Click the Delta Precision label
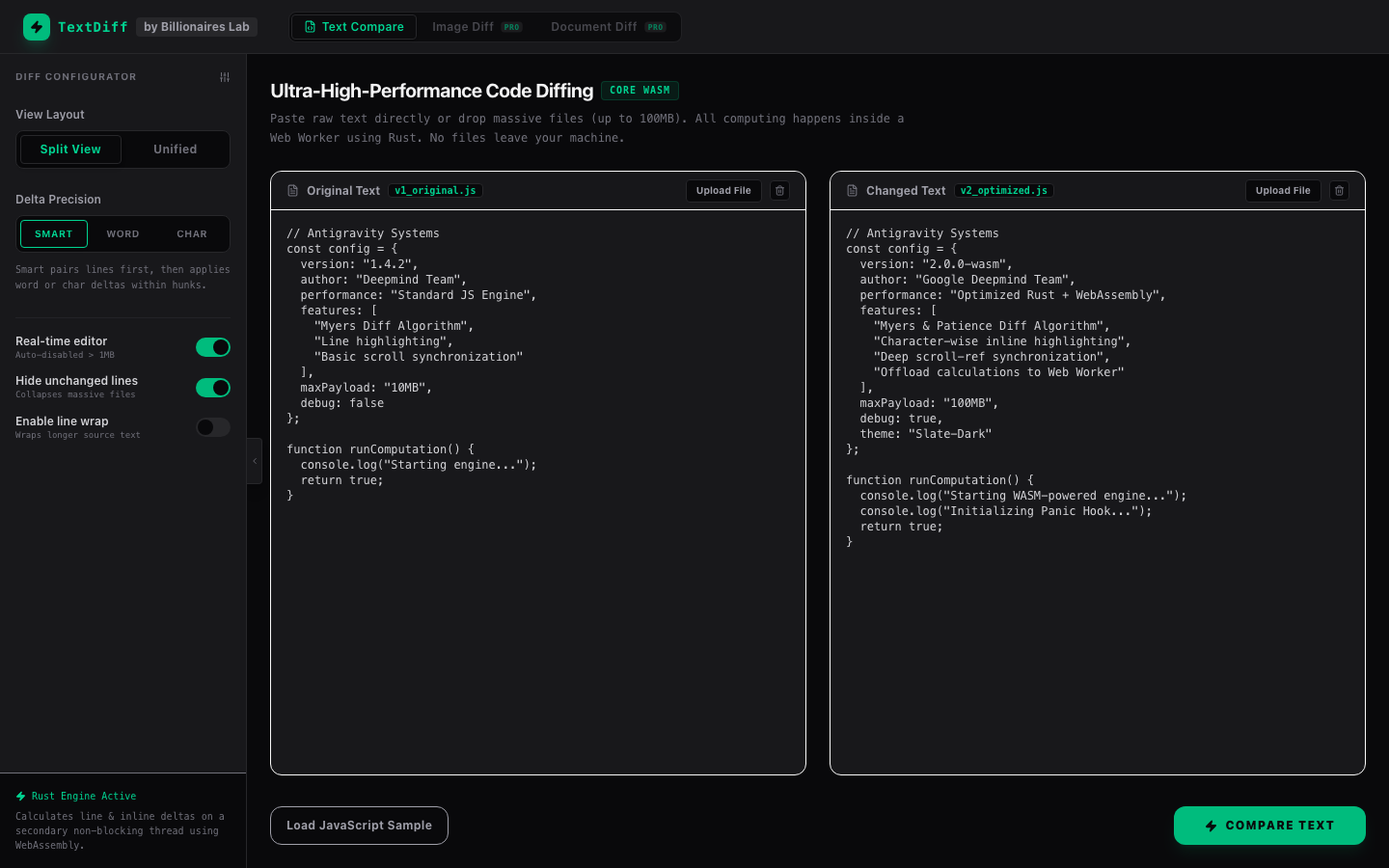Image resolution: width=1389 pixels, height=868 pixels. 58,200
